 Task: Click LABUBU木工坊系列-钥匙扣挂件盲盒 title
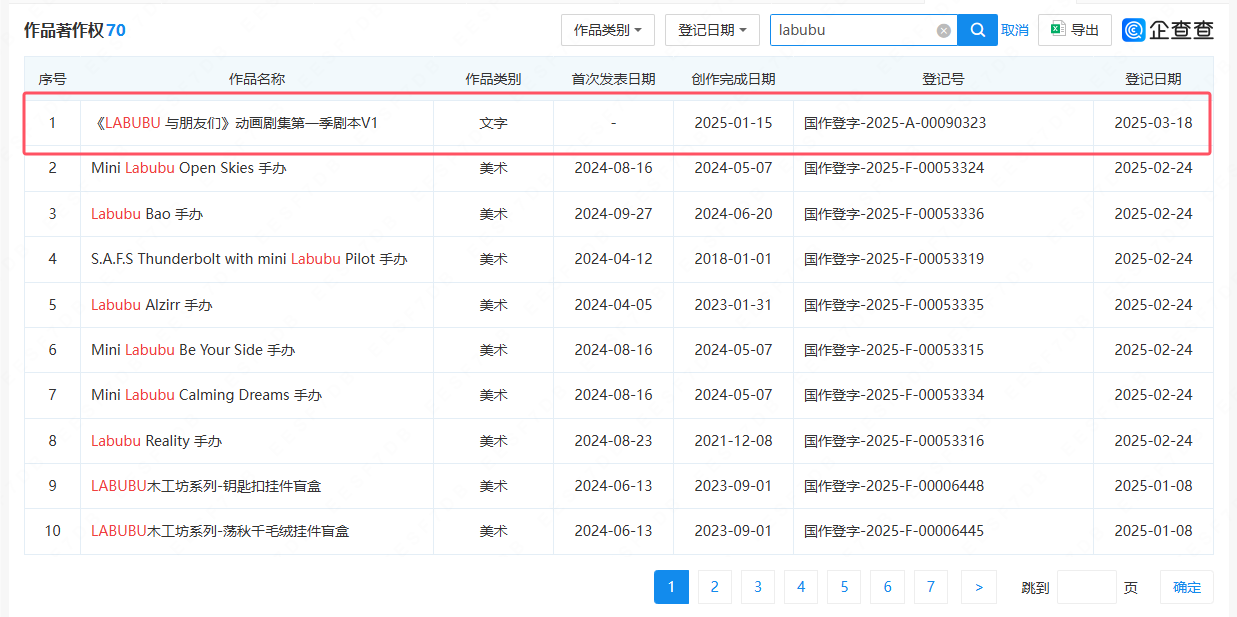coord(206,486)
